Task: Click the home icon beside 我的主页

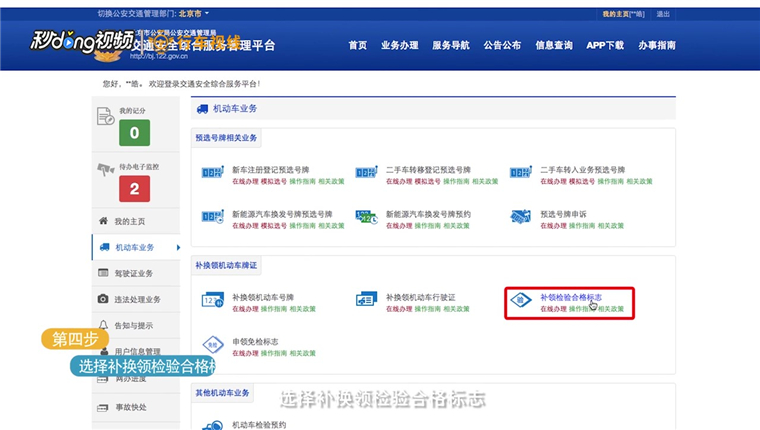Action: pos(103,221)
